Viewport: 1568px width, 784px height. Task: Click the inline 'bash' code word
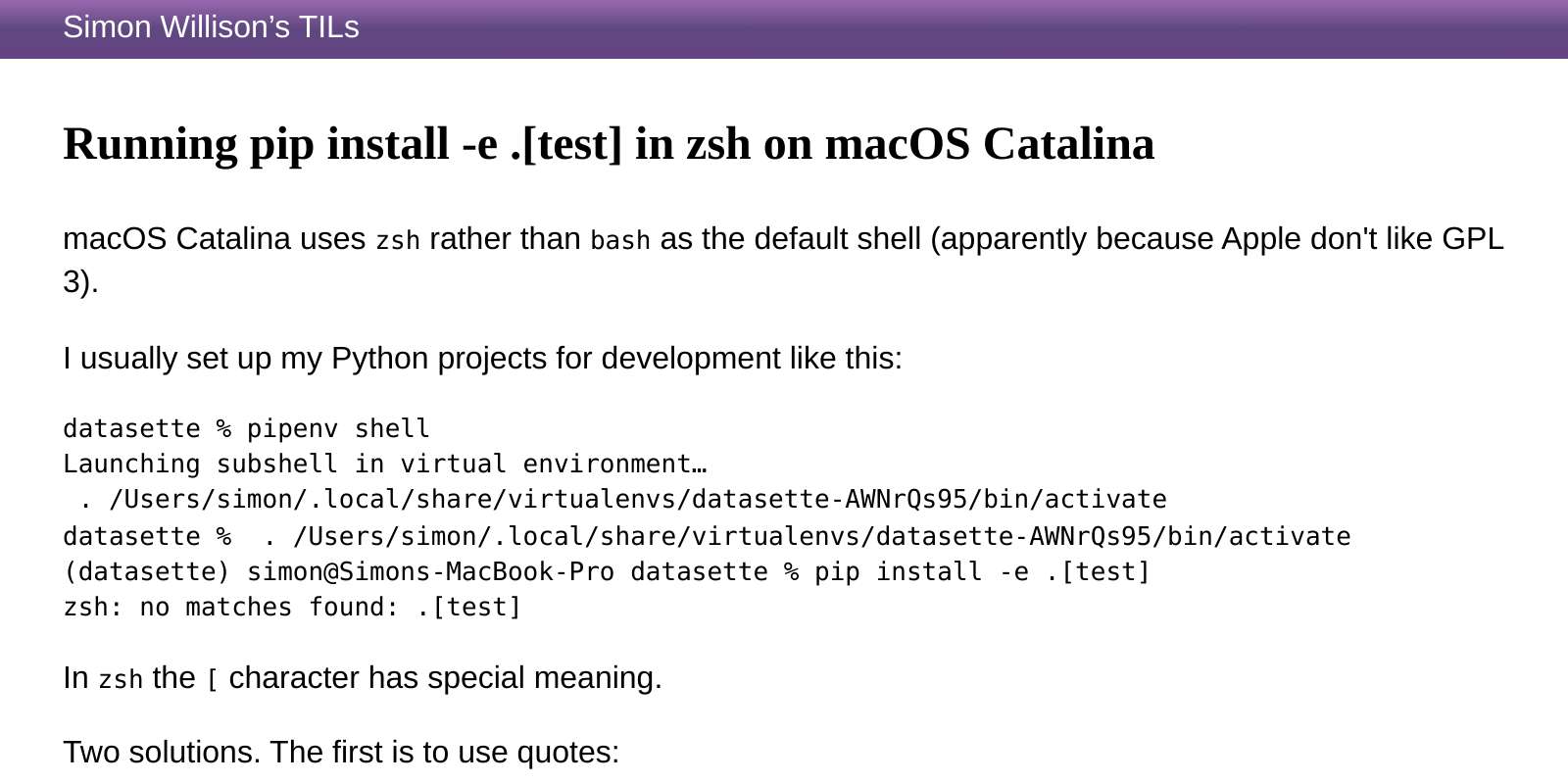tap(620, 240)
